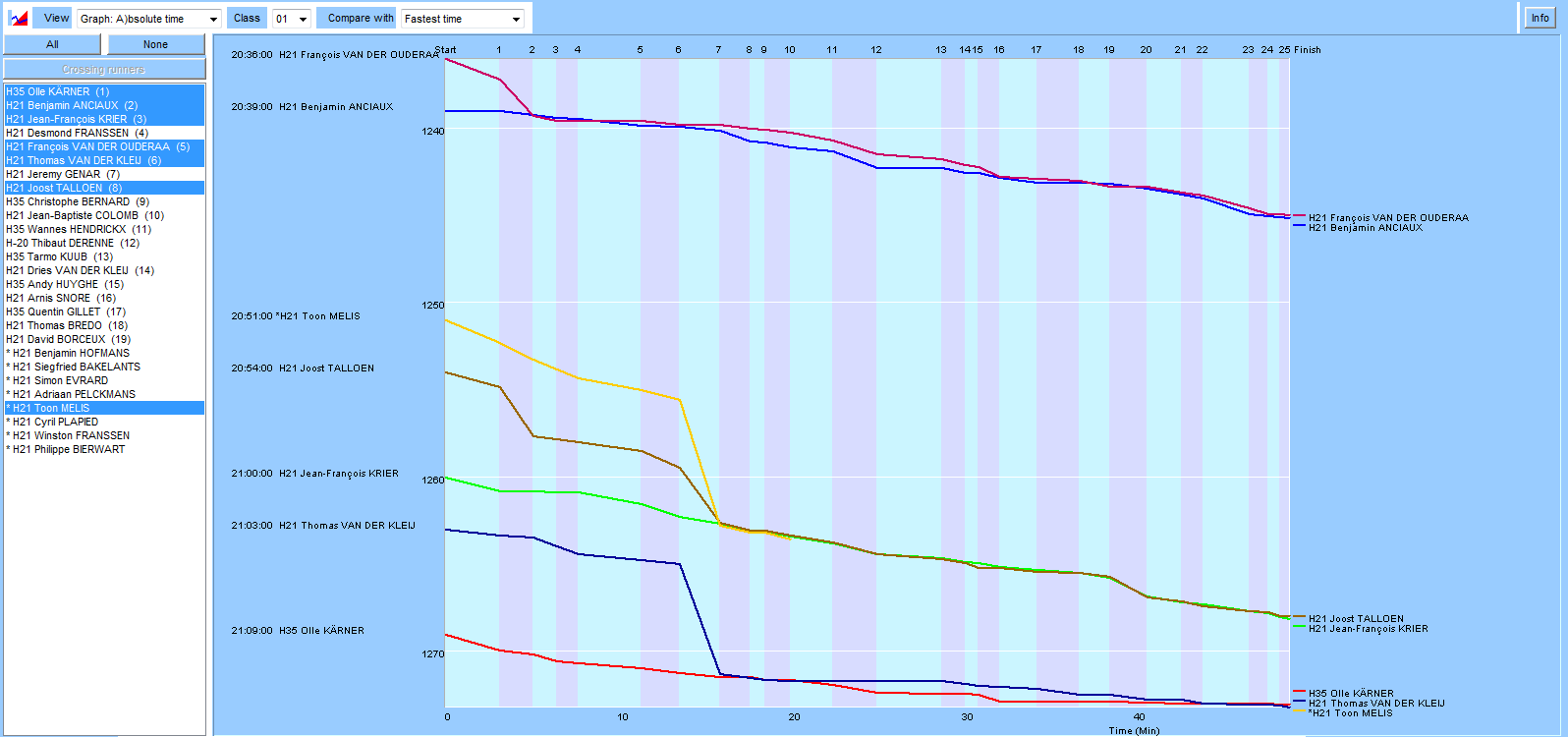Click the Compare with button

pyautogui.click(x=357, y=18)
